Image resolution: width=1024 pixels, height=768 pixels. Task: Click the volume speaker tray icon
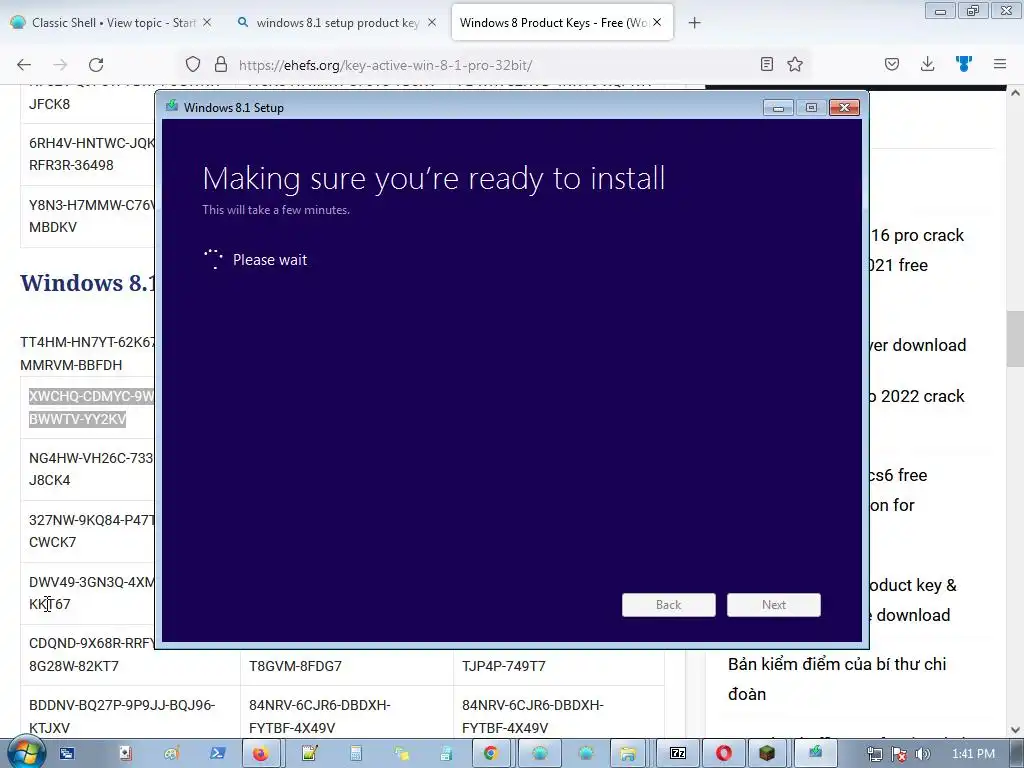point(922,754)
